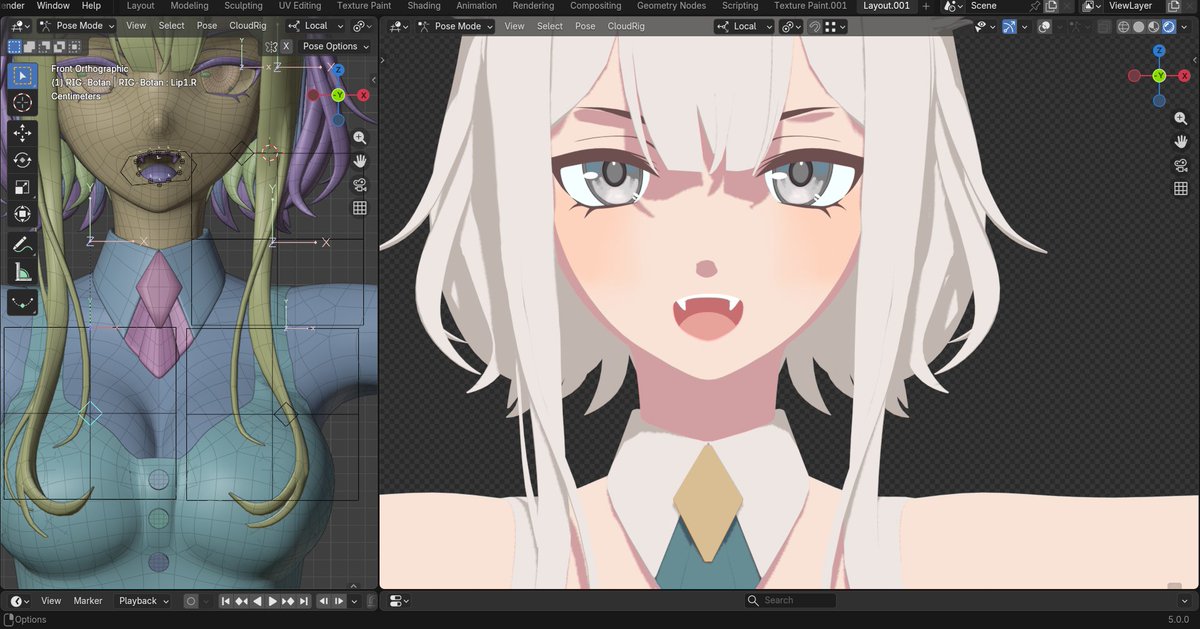Viewport: 1200px width, 629px height.
Task: Open shading options dropdown arrow
Action: pyautogui.click(x=1186, y=27)
